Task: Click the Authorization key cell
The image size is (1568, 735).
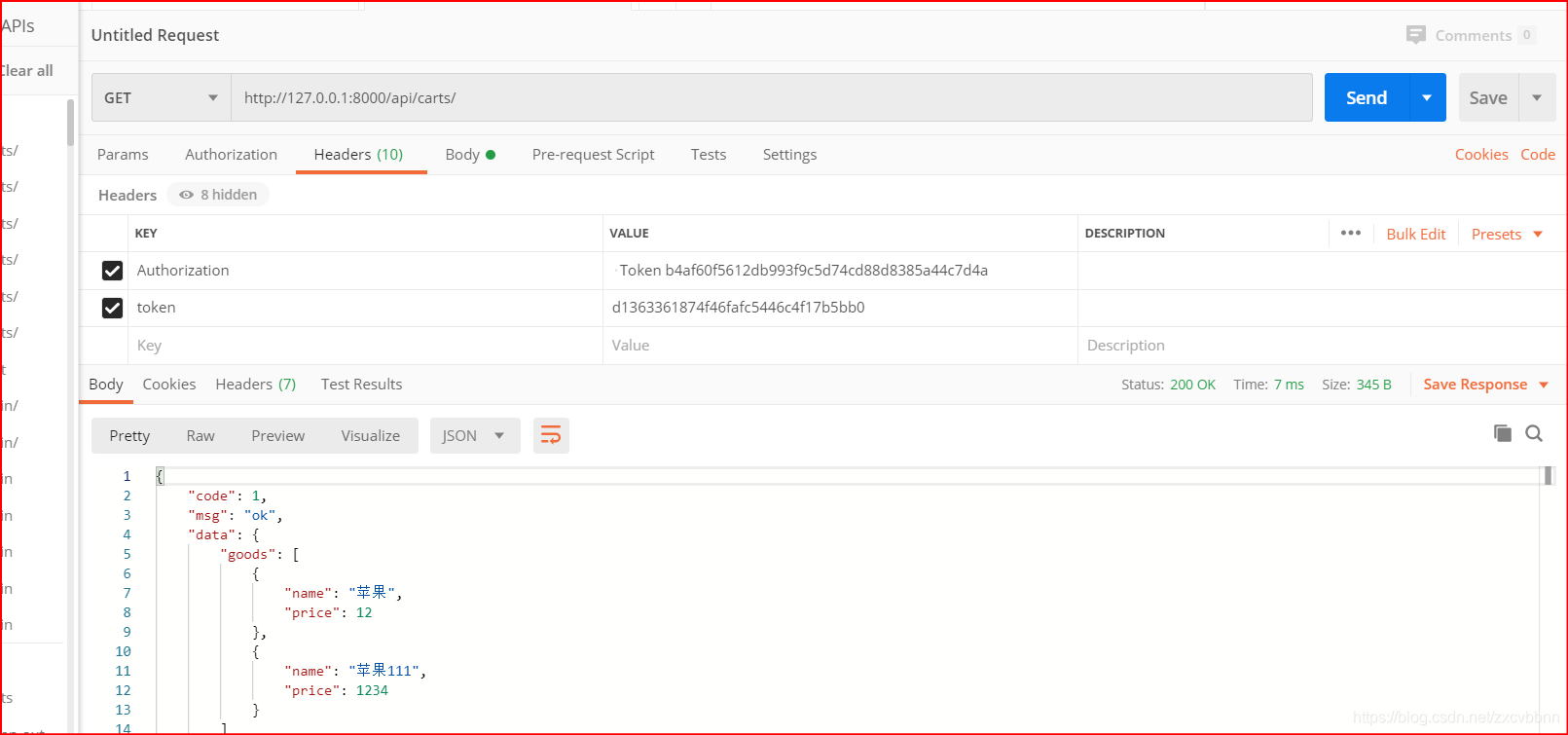Action: 365,271
